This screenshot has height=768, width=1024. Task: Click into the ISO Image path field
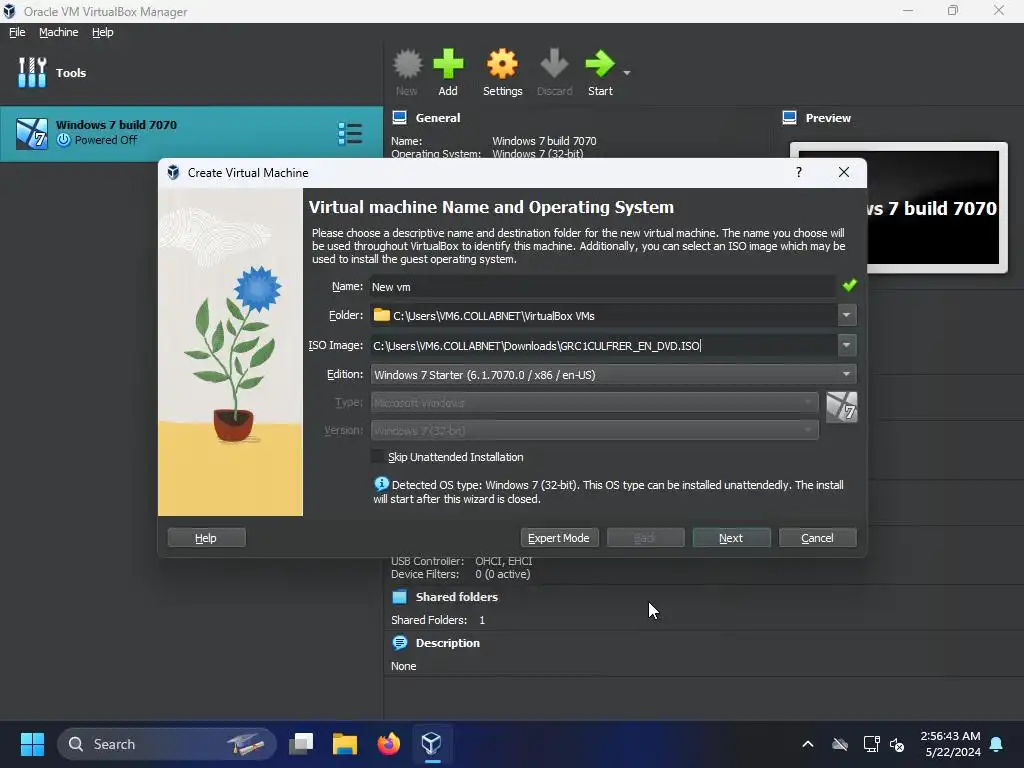[603, 345]
